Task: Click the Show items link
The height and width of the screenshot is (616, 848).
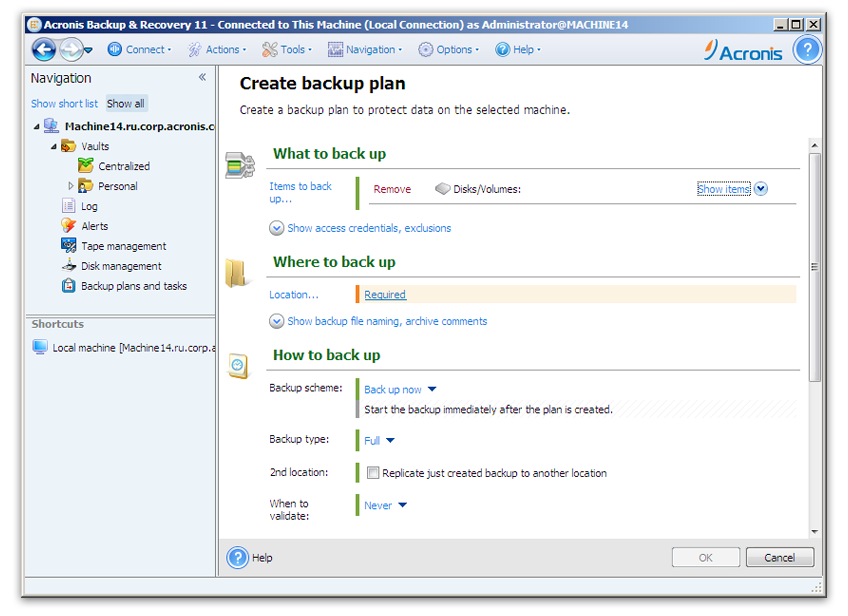Action: tap(724, 189)
